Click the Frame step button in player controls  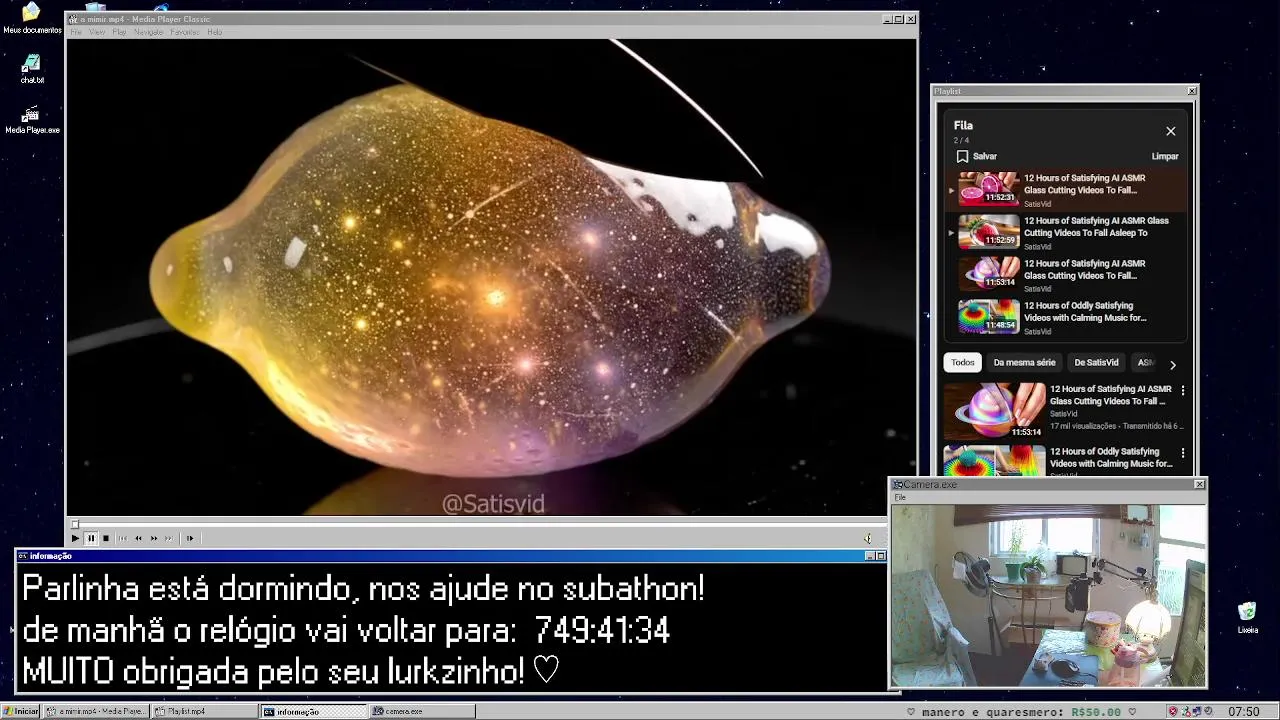(x=189, y=538)
